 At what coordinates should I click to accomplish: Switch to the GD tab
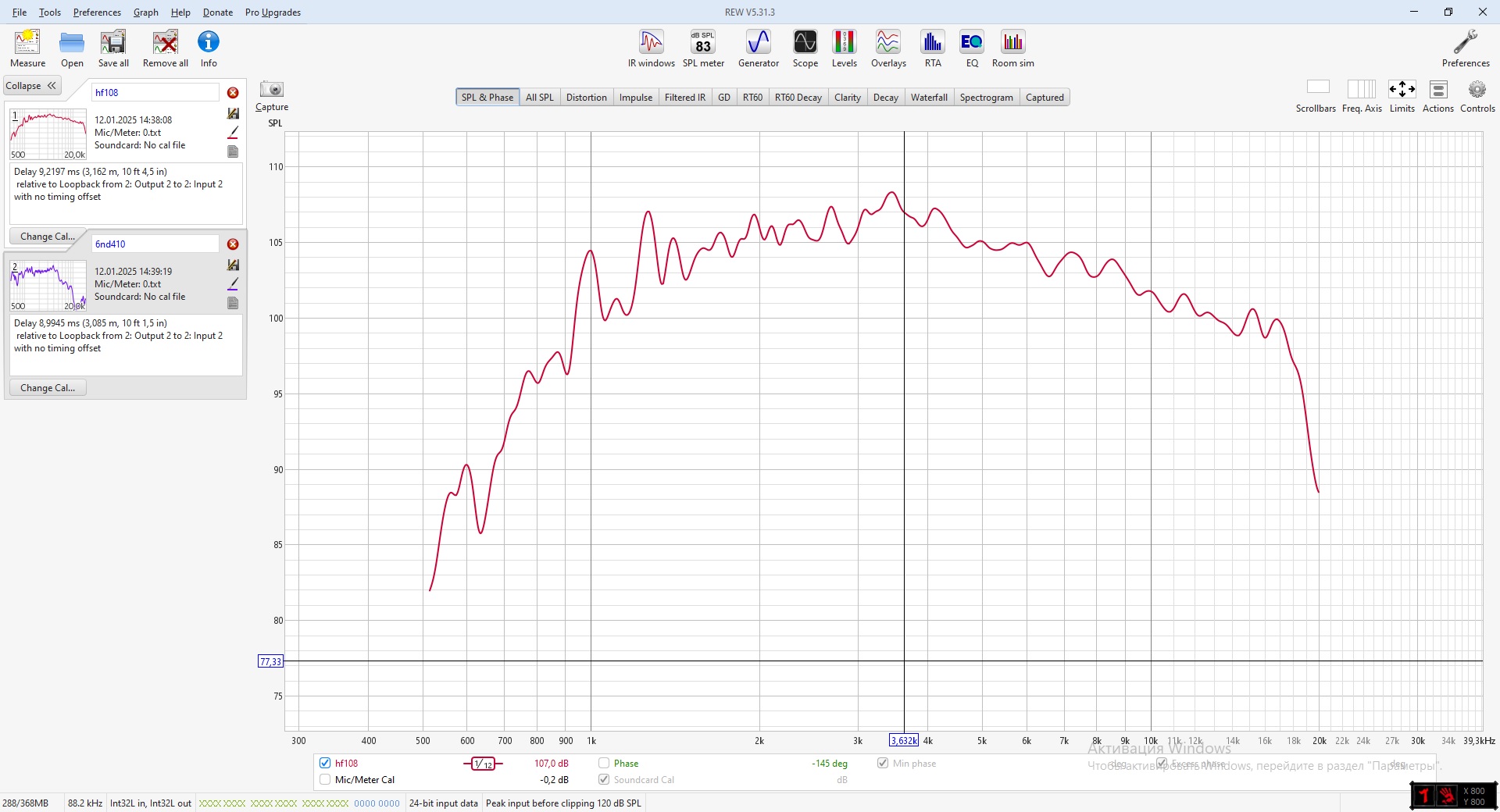[x=724, y=98]
